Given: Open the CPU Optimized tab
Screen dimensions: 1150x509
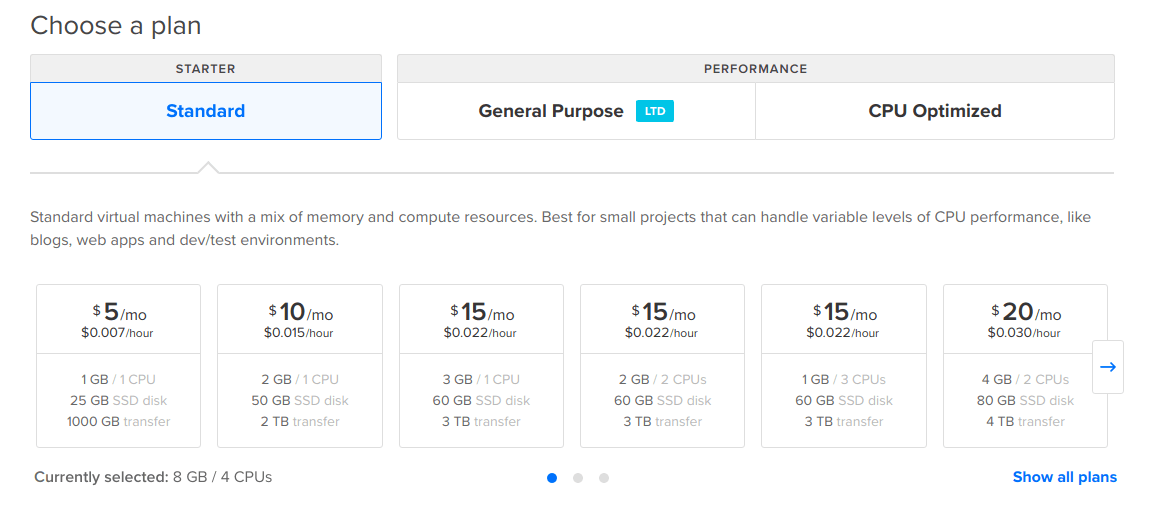Looking at the screenshot, I should (934, 111).
